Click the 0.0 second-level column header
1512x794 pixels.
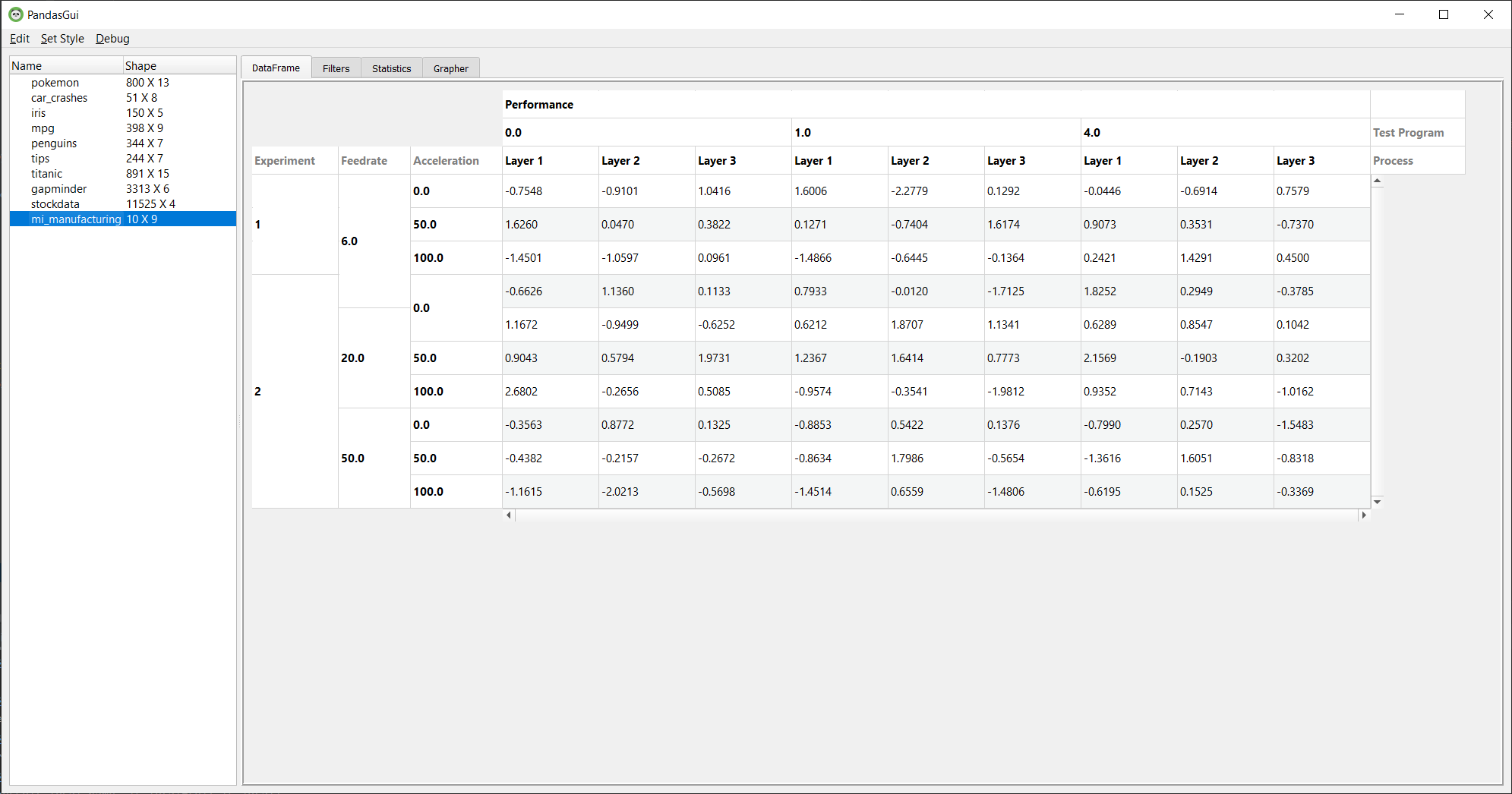(x=646, y=132)
